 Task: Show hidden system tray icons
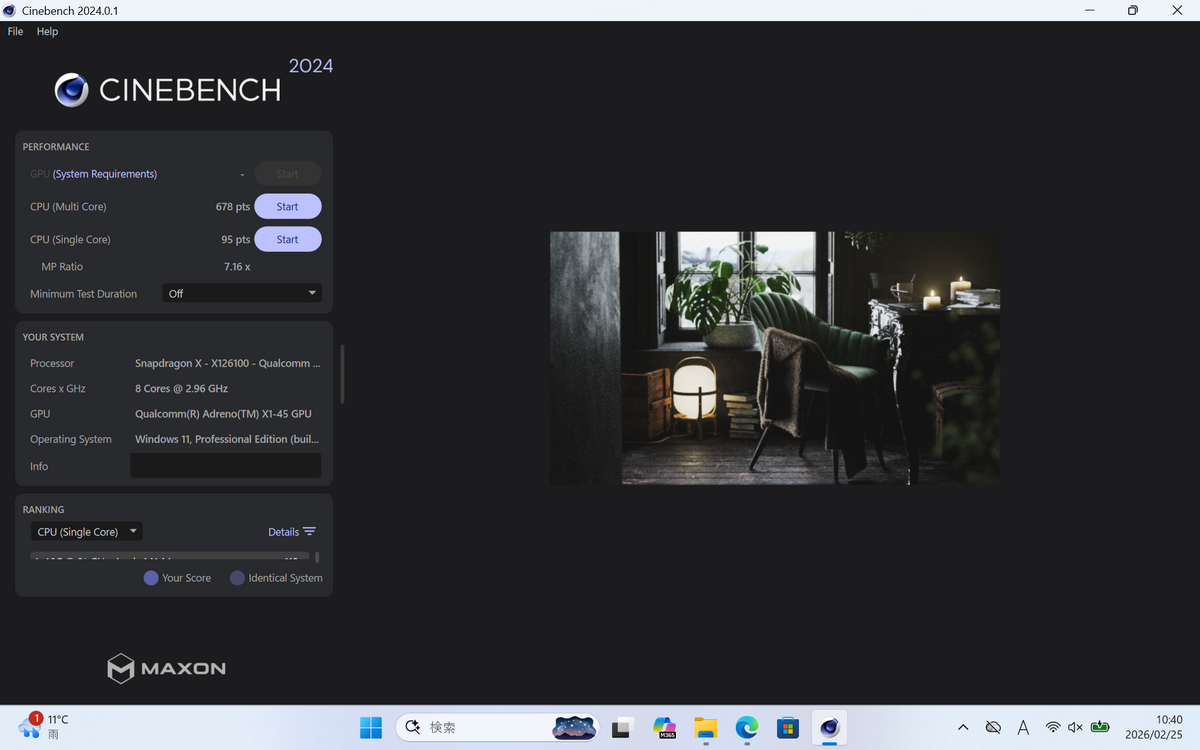(x=963, y=728)
